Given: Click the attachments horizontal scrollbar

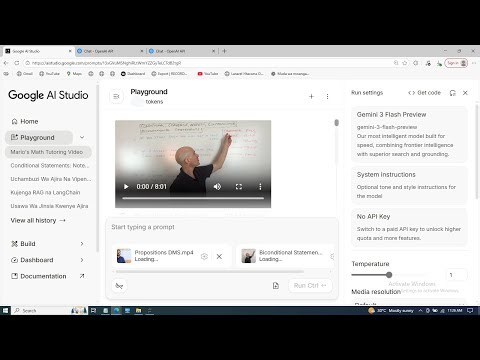Looking at the screenshot, I should click(x=209, y=272).
